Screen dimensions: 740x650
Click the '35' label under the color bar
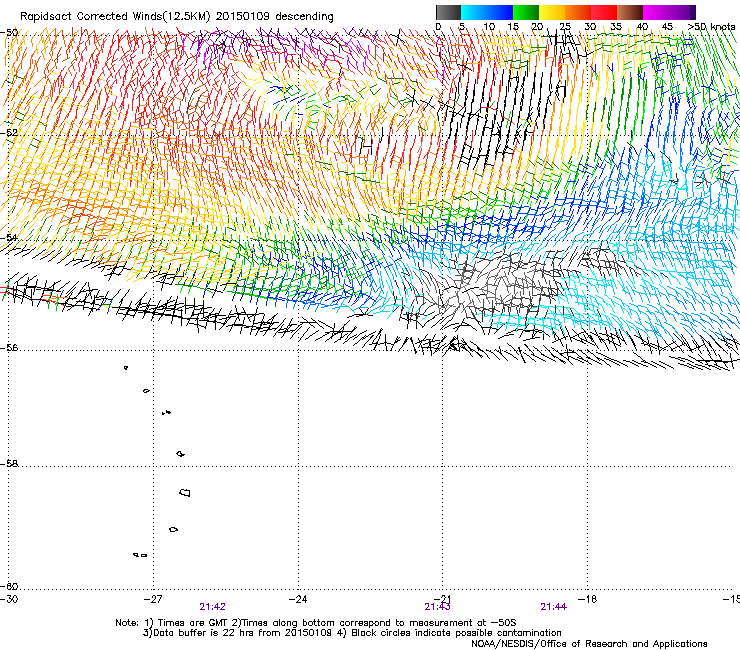pos(616,27)
